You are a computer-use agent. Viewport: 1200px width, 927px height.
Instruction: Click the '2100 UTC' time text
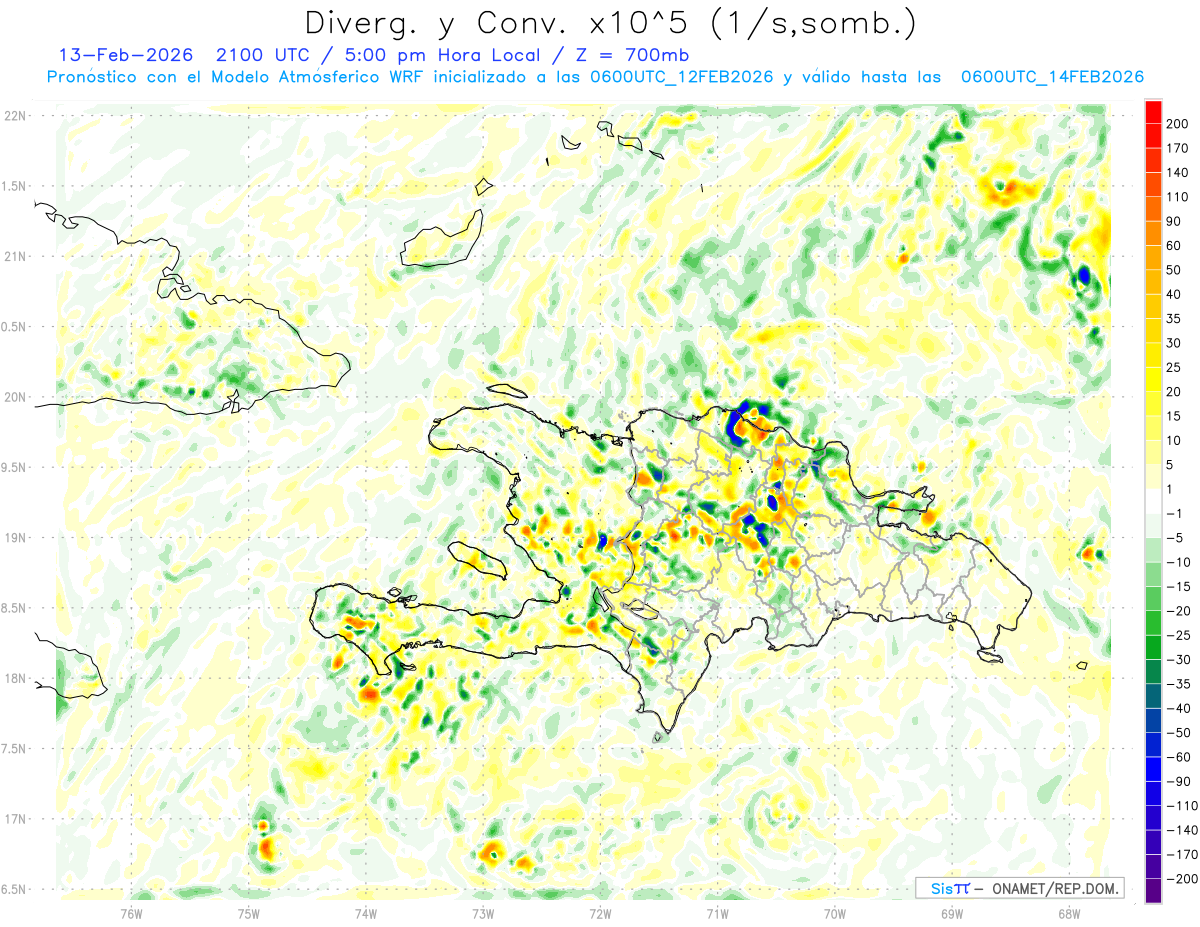[x=264, y=55]
